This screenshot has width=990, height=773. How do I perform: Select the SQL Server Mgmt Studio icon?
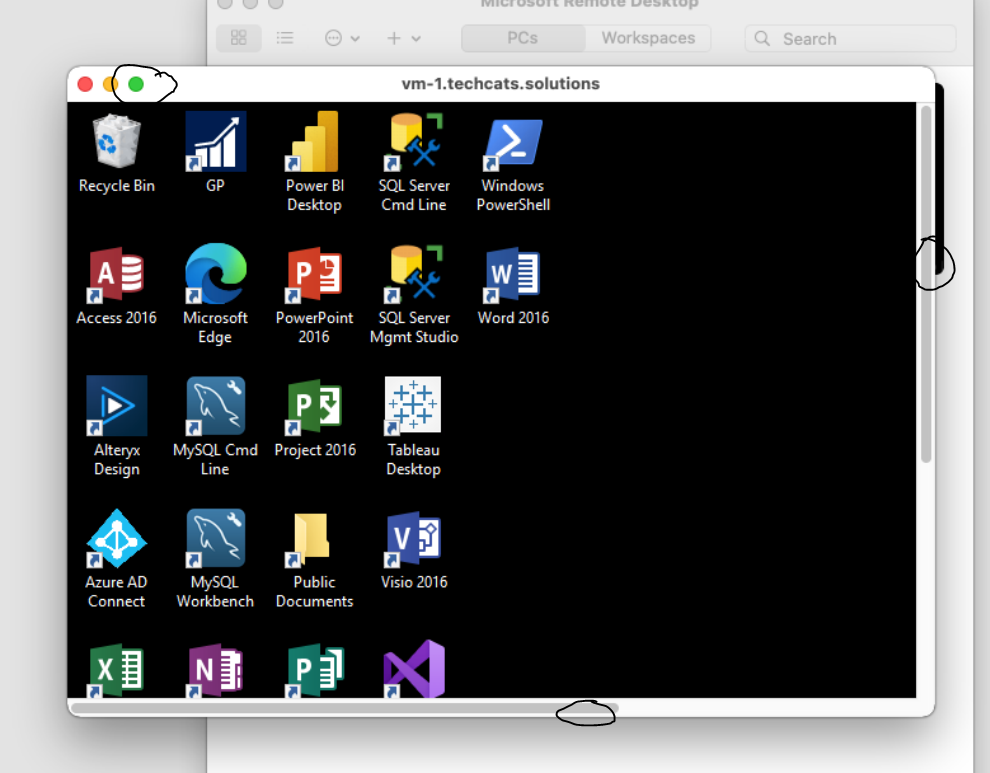(x=414, y=273)
